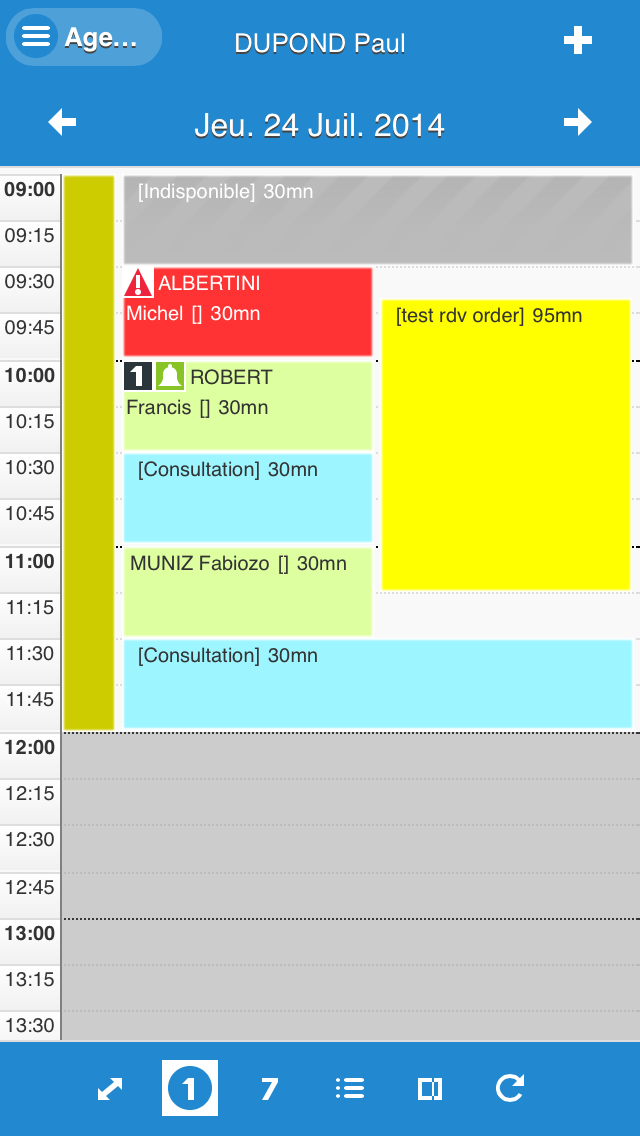Add a new appointment with plus icon
This screenshot has width=640, height=1136.
pos(578,40)
